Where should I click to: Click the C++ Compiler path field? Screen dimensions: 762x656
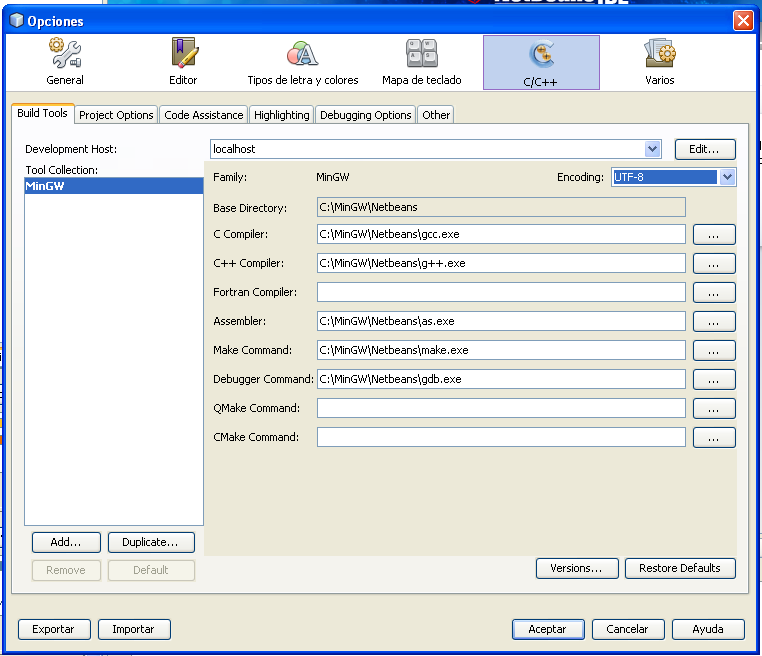(x=501, y=263)
